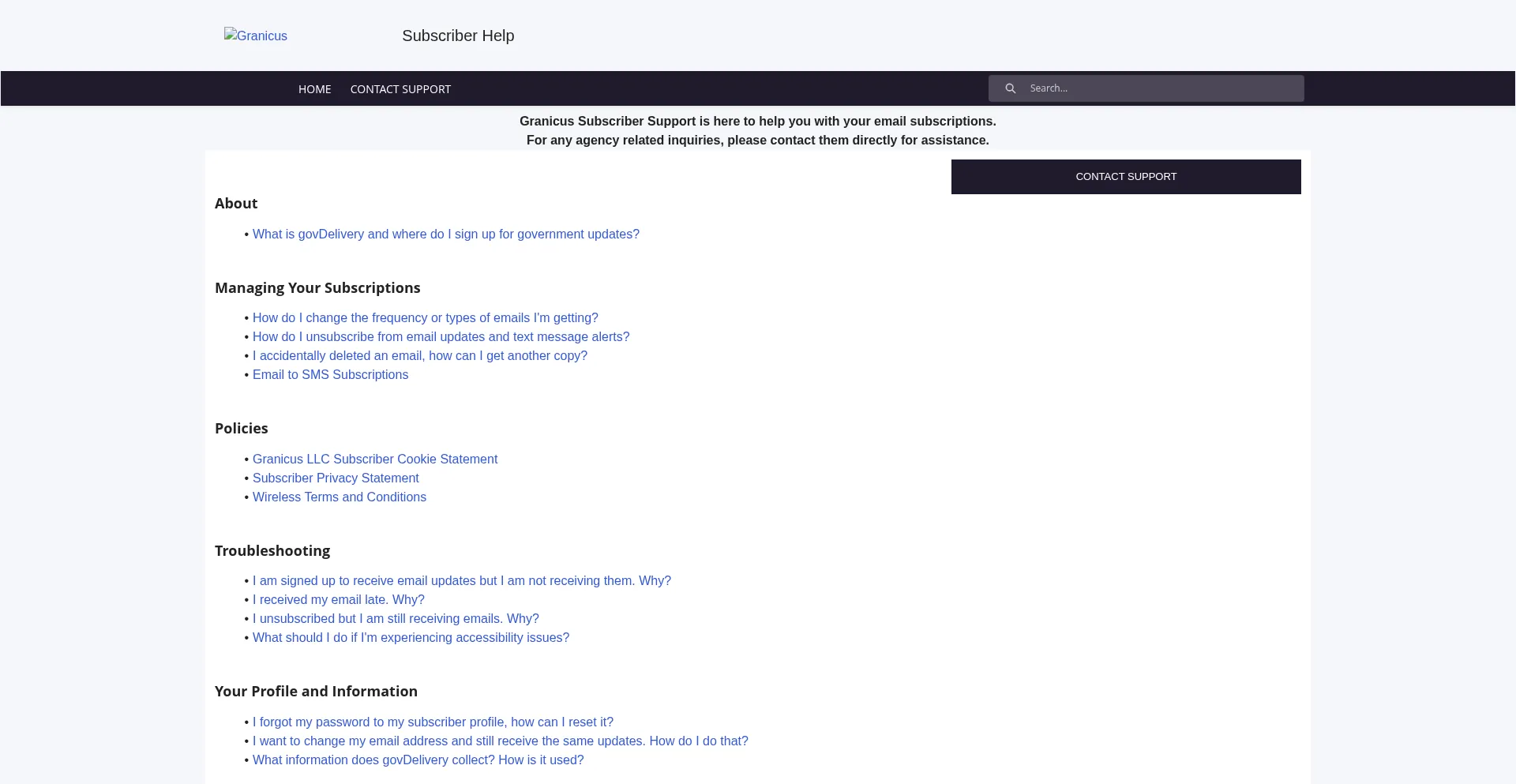The image size is (1516, 784).
Task: Click 'For any agency related inquiries' text
Action: click(758, 141)
